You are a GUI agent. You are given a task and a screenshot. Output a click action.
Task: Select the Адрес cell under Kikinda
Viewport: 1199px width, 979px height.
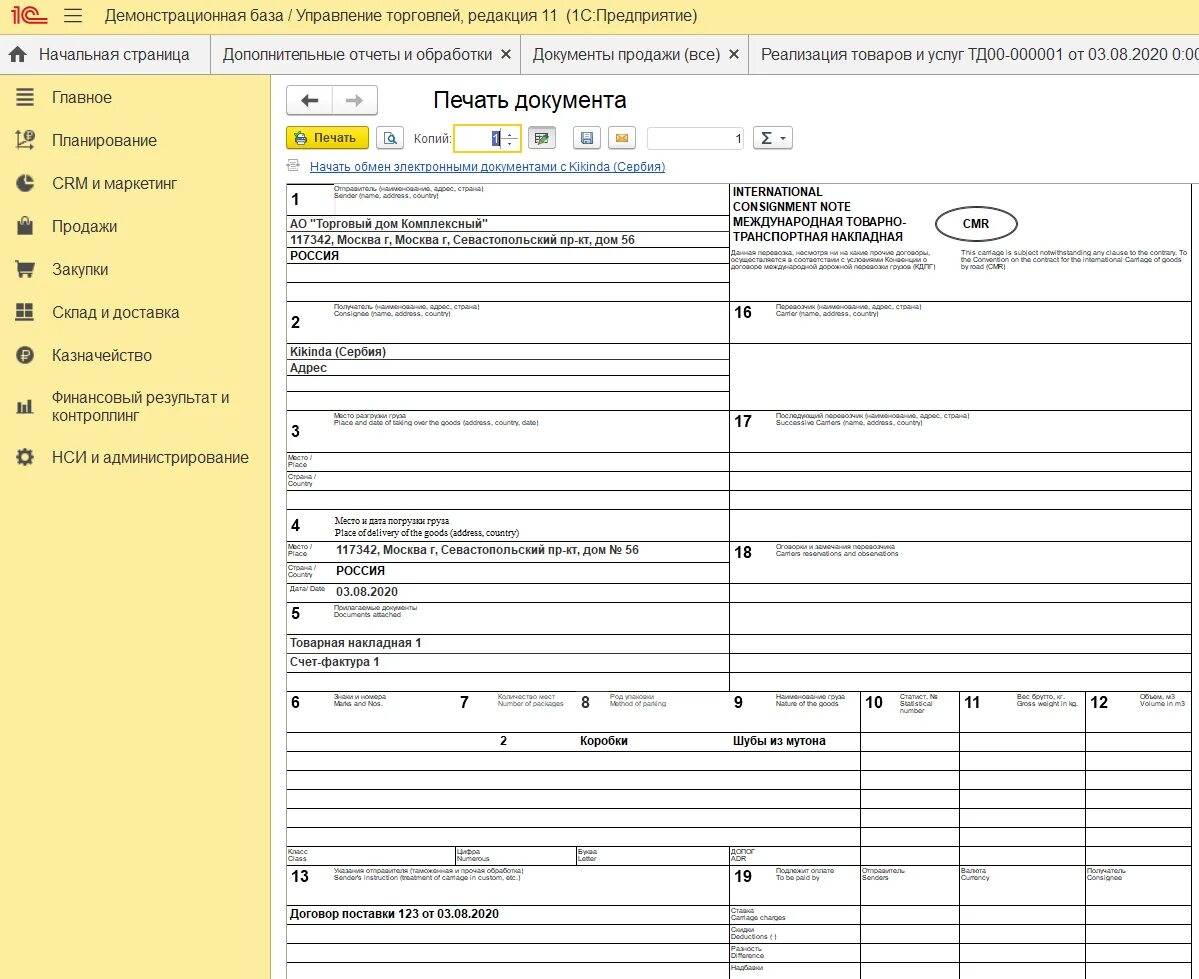(x=508, y=368)
